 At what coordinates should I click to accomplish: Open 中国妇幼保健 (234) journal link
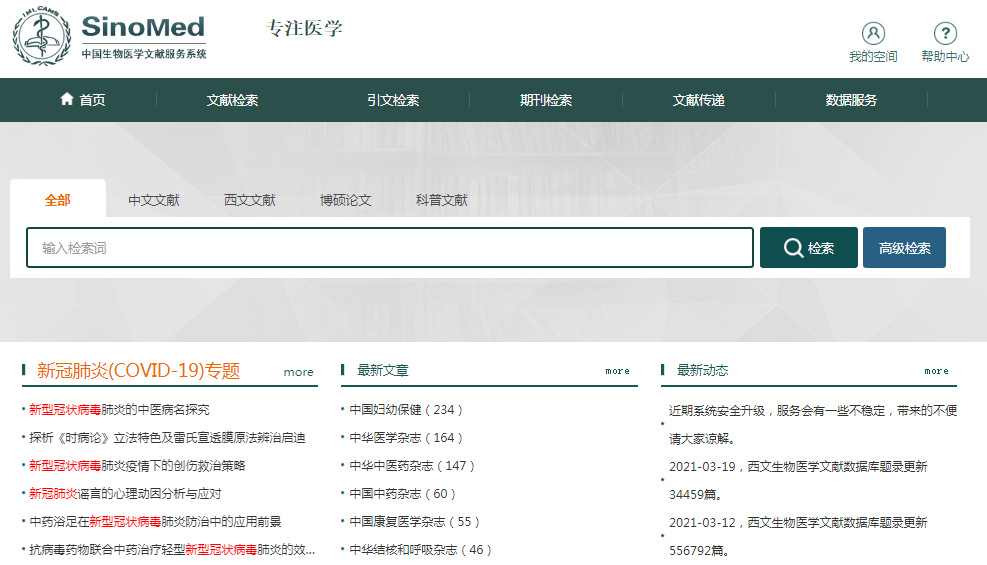(x=406, y=409)
